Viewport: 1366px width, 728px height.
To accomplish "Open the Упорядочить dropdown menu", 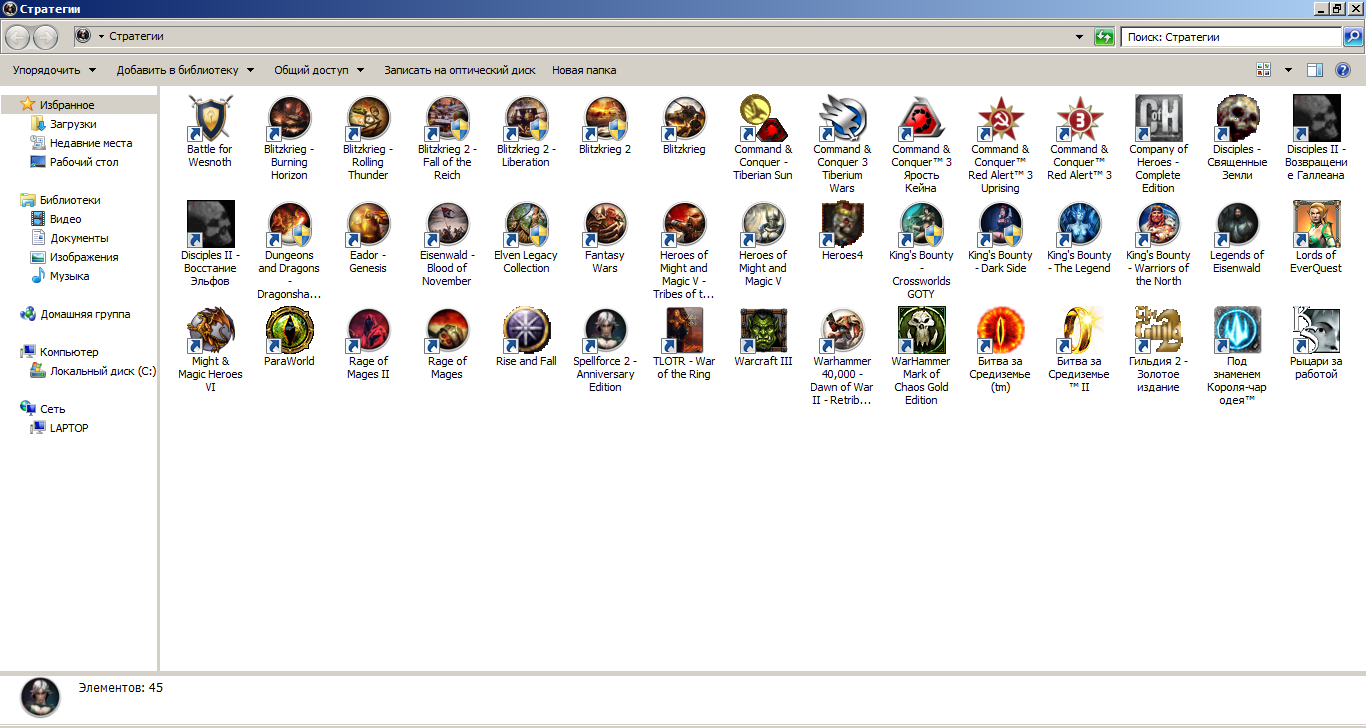I will click(54, 70).
